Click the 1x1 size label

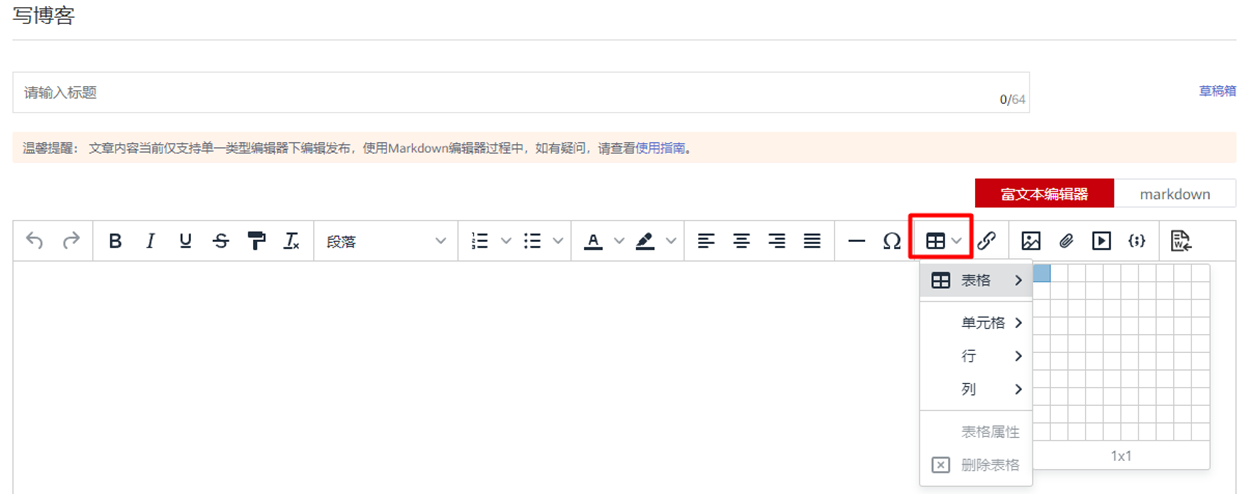(x=1121, y=456)
